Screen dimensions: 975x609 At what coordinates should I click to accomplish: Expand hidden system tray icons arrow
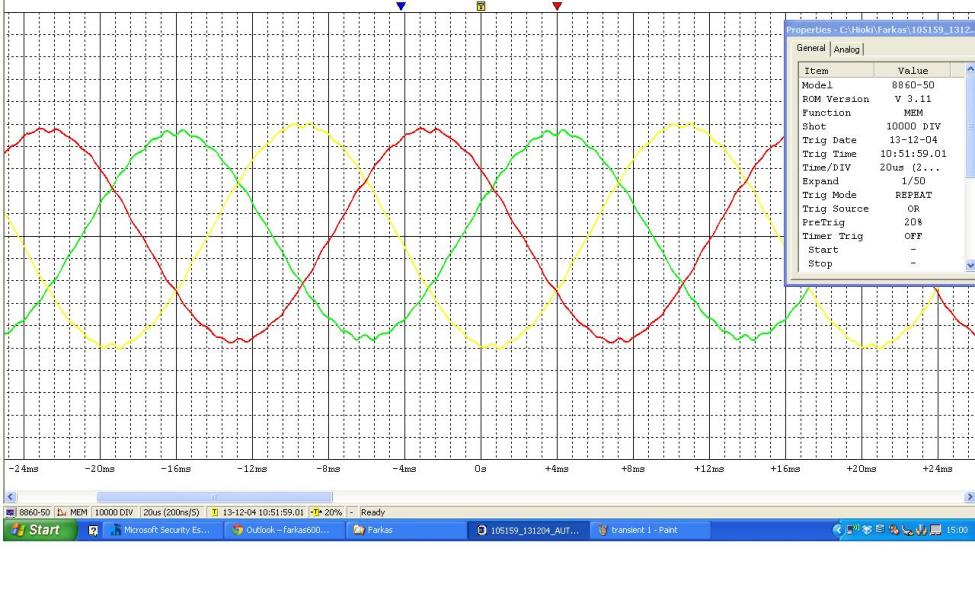point(838,530)
